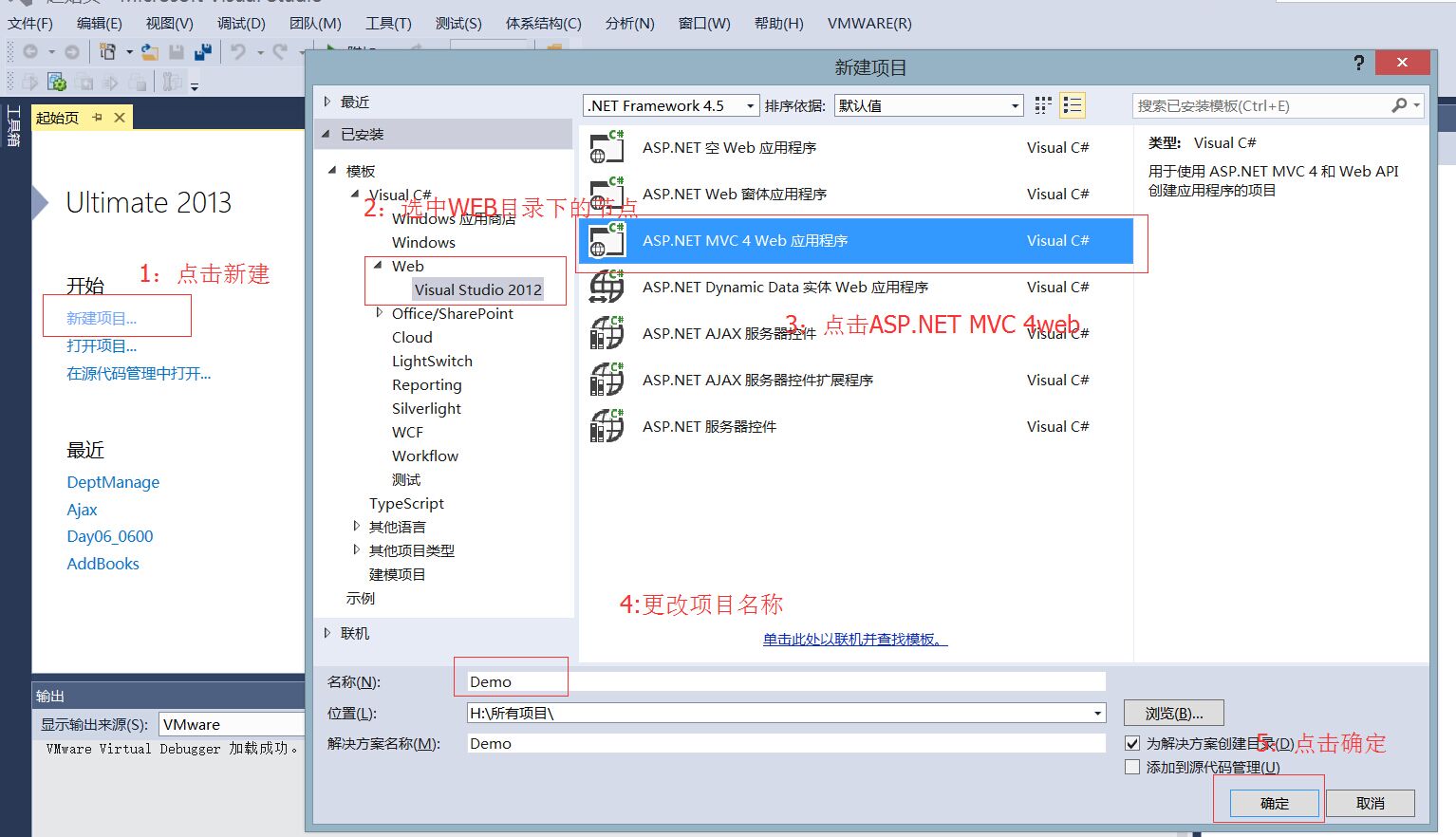Open DeptManage recent project link

click(113, 482)
